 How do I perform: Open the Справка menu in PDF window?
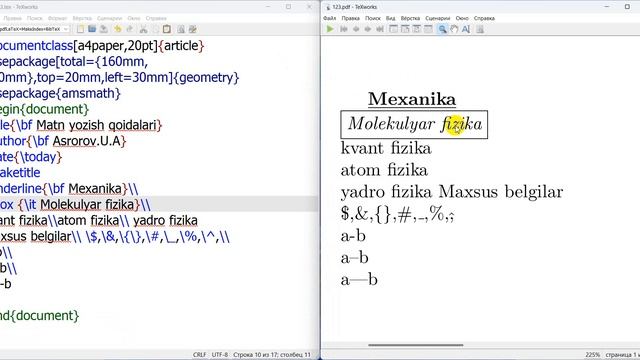[484, 18]
